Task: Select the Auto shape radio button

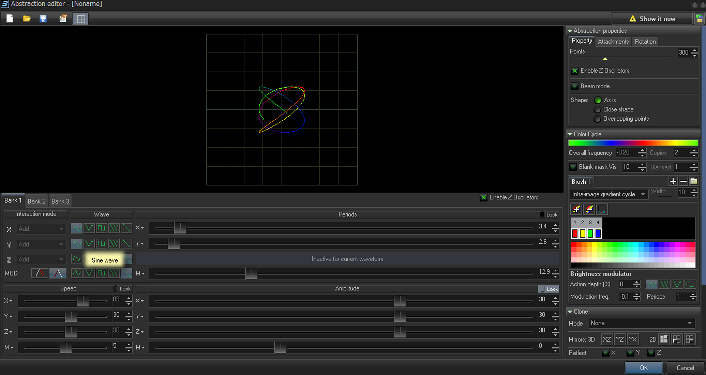Action: point(597,100)
